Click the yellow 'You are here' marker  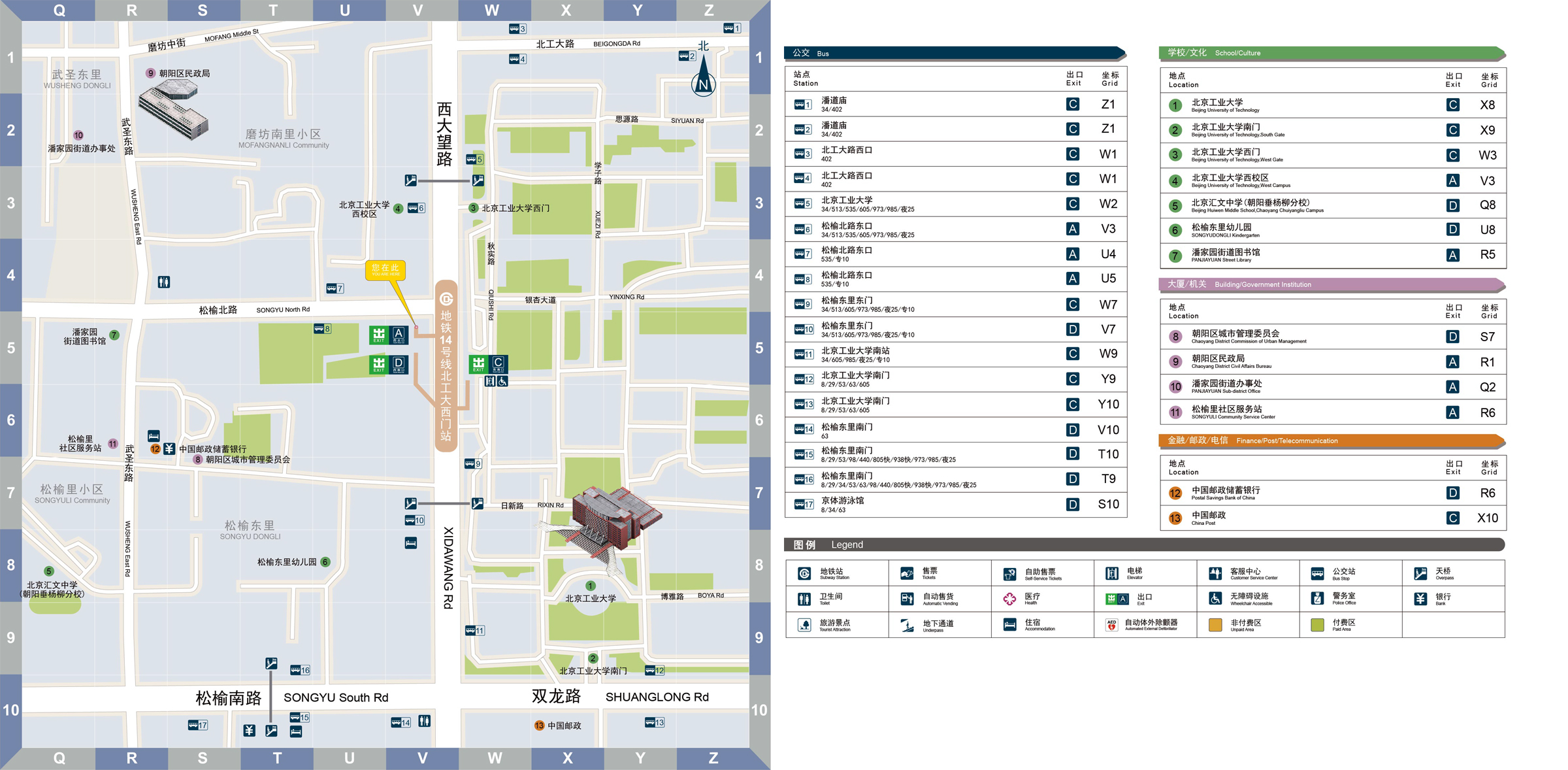(x=385, y=270)
